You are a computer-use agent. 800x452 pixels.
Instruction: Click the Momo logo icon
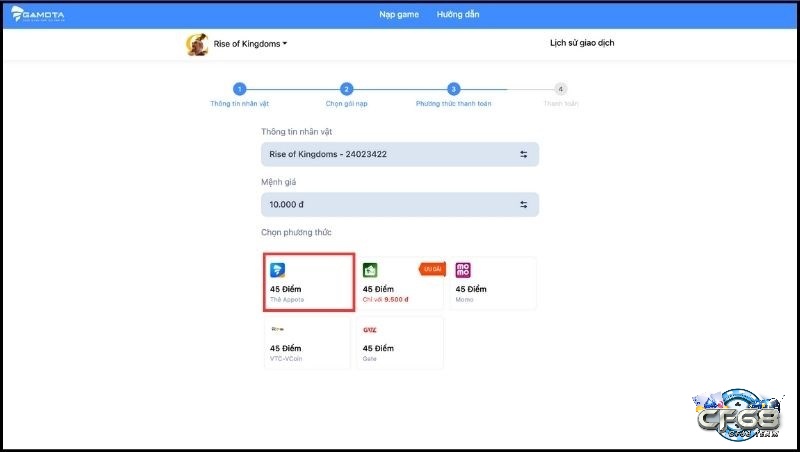pyautogui.click(x=463, y=270)
